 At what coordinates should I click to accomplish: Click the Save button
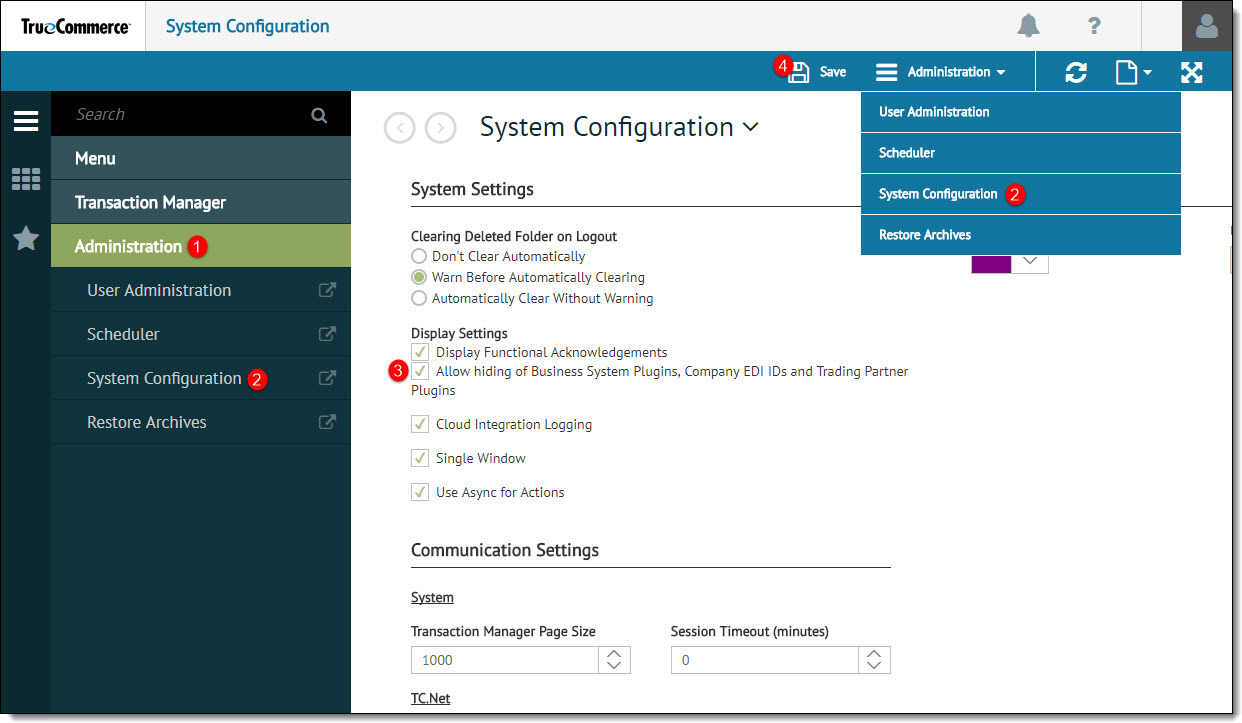(x=819, y=72)
